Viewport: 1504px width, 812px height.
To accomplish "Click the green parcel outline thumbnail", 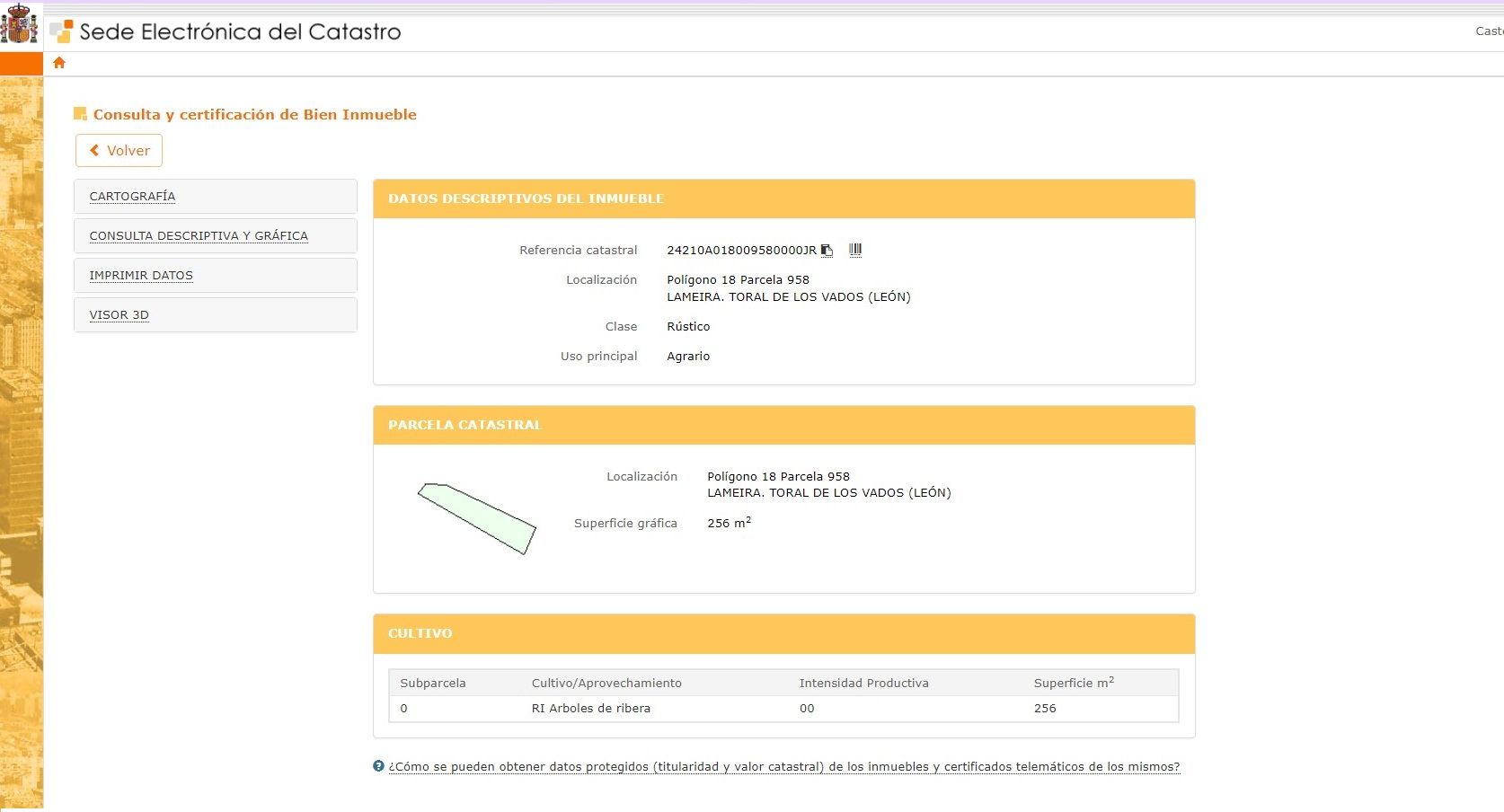I will pyautogui.click(x=476, y=518).
